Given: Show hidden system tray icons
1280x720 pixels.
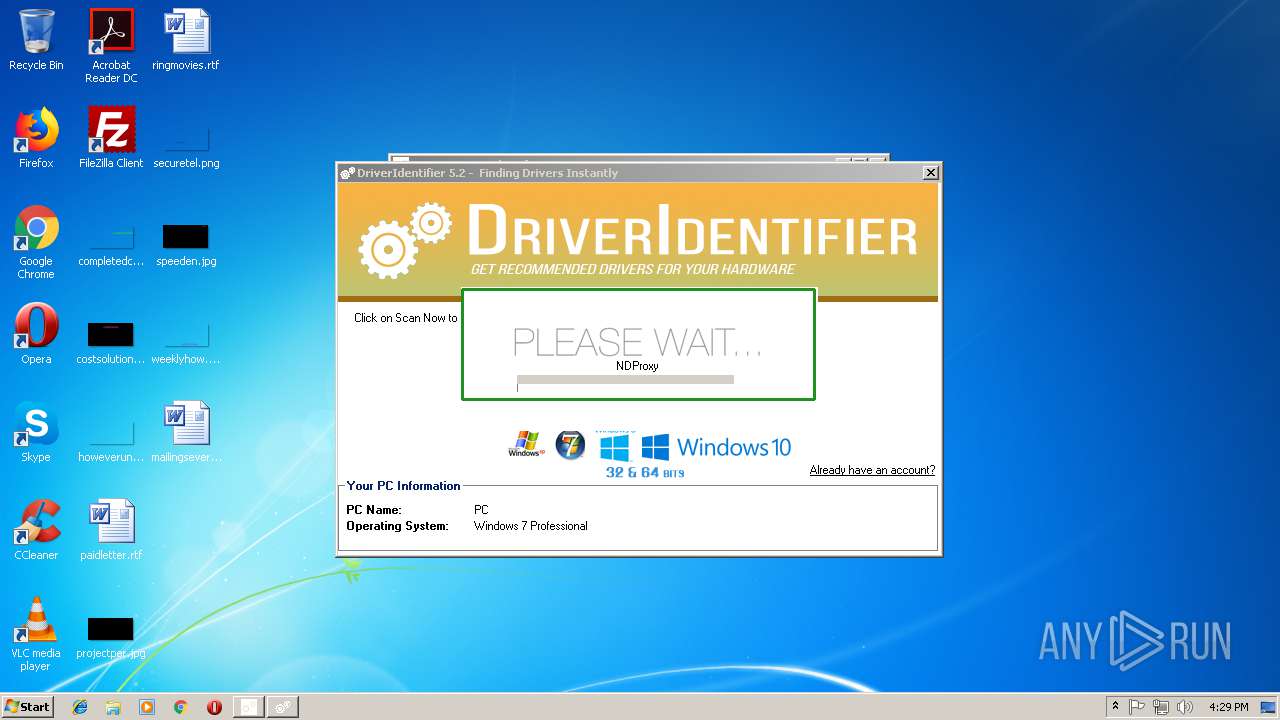Looking at the screenshot, I should [x=1115, y=706].
